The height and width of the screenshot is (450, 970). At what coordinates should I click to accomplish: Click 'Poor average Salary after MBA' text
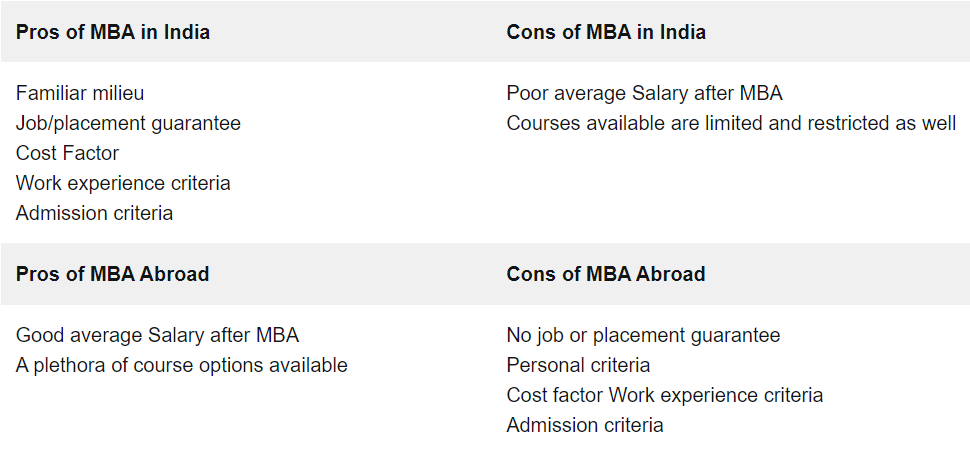(645, 93)
